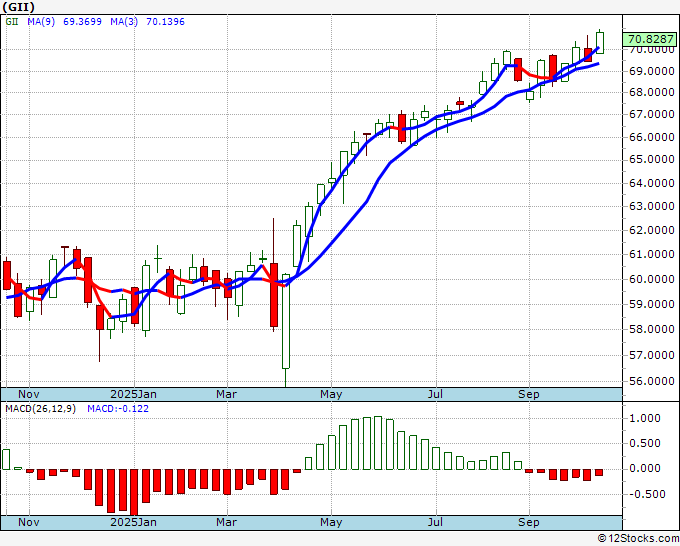
Task: Click the 67.0000 price axis label
Action: click(652, 114)
